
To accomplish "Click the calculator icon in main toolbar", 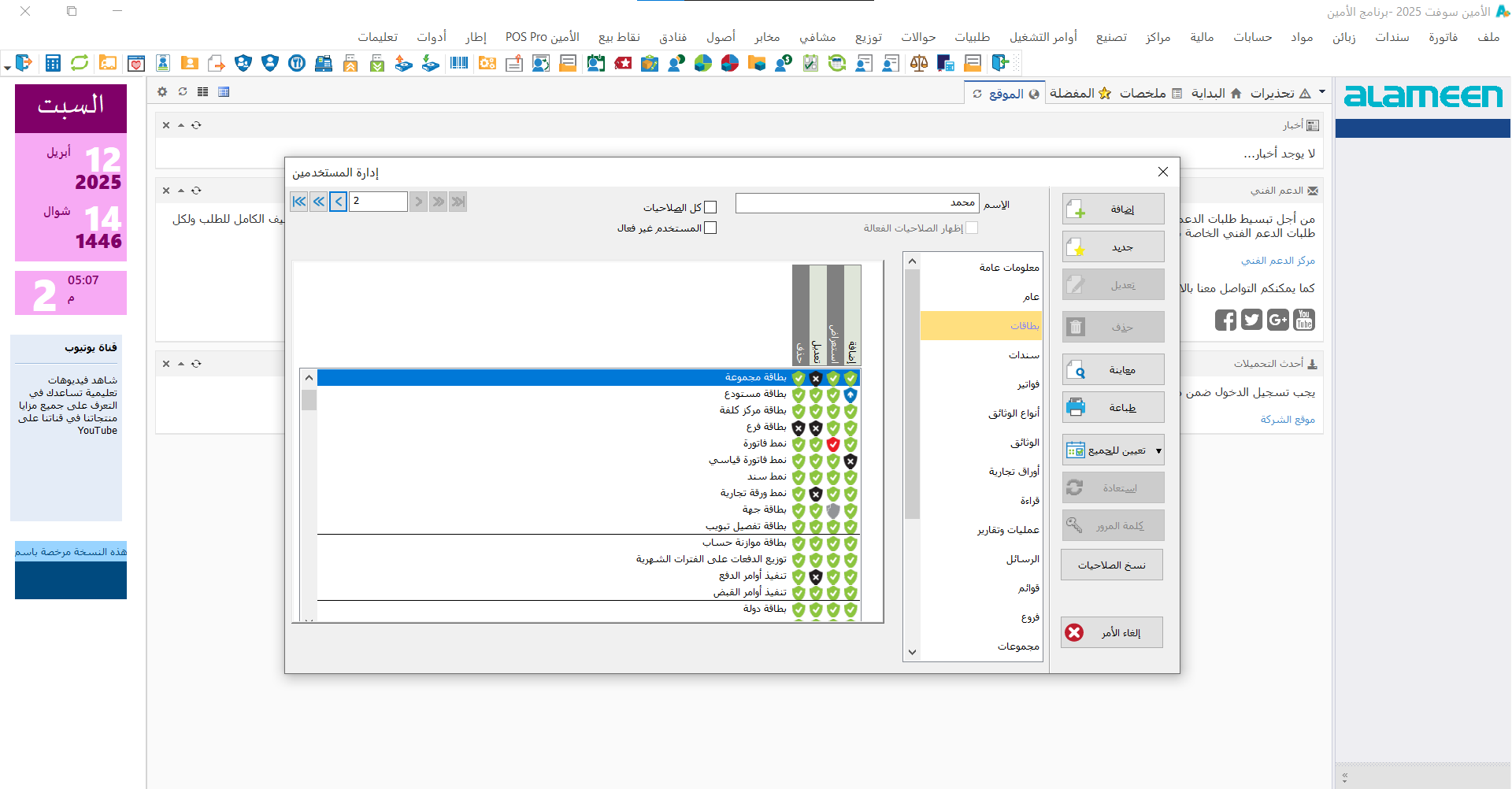I will [53, 64].
